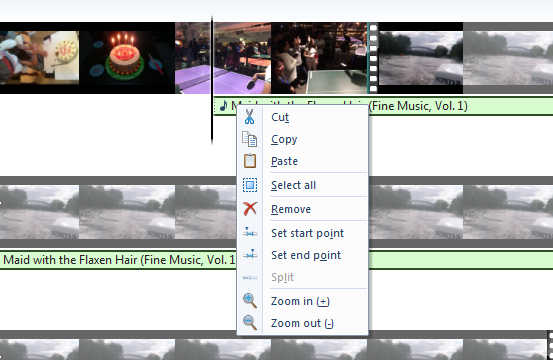Image resolution: width=553 pixels, height=360 pixels.
Task: Click the music note icon on audio track
Action: (223, 106)
